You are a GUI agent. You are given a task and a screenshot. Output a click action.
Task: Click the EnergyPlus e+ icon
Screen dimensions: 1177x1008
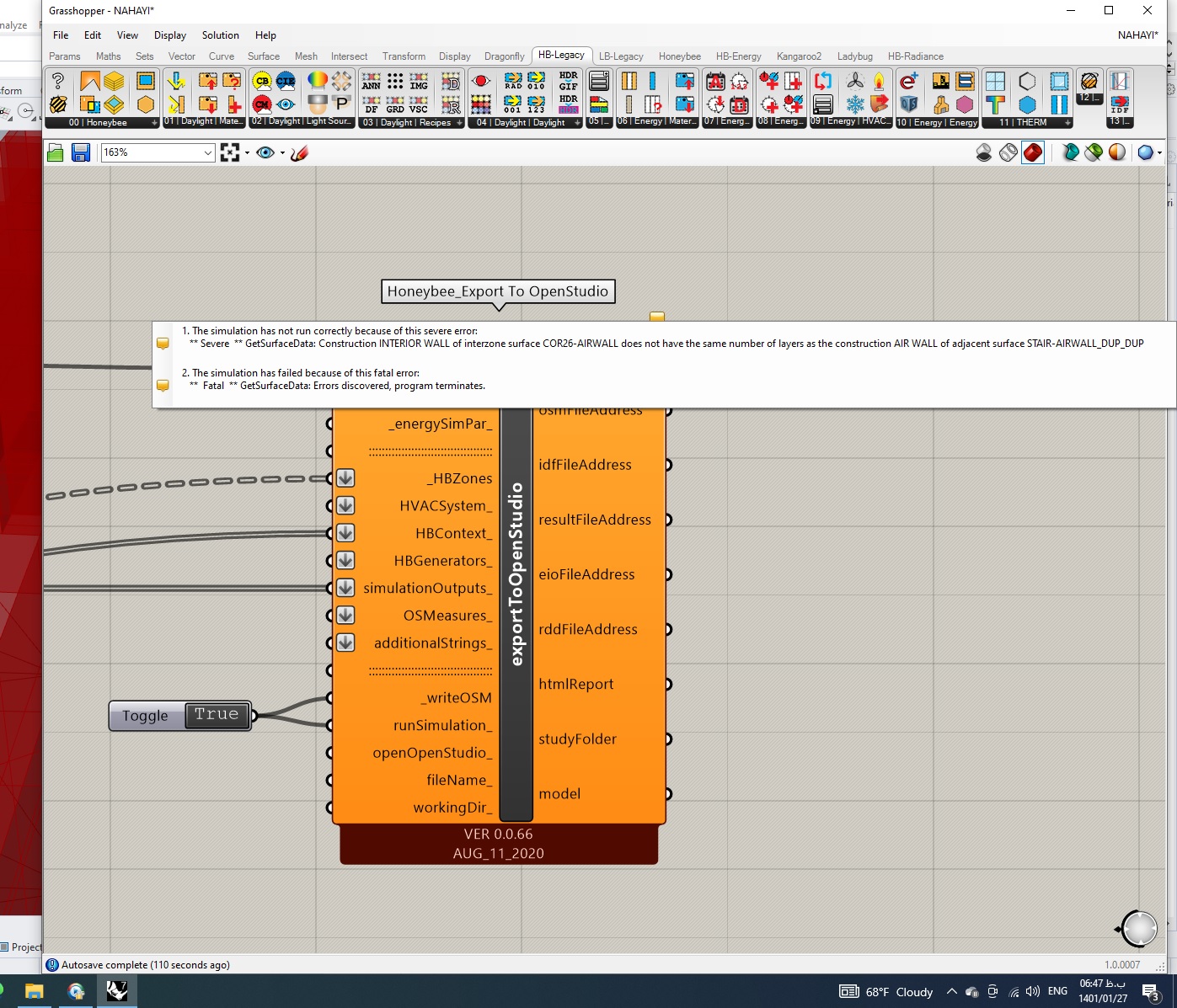tap(908, 81)
